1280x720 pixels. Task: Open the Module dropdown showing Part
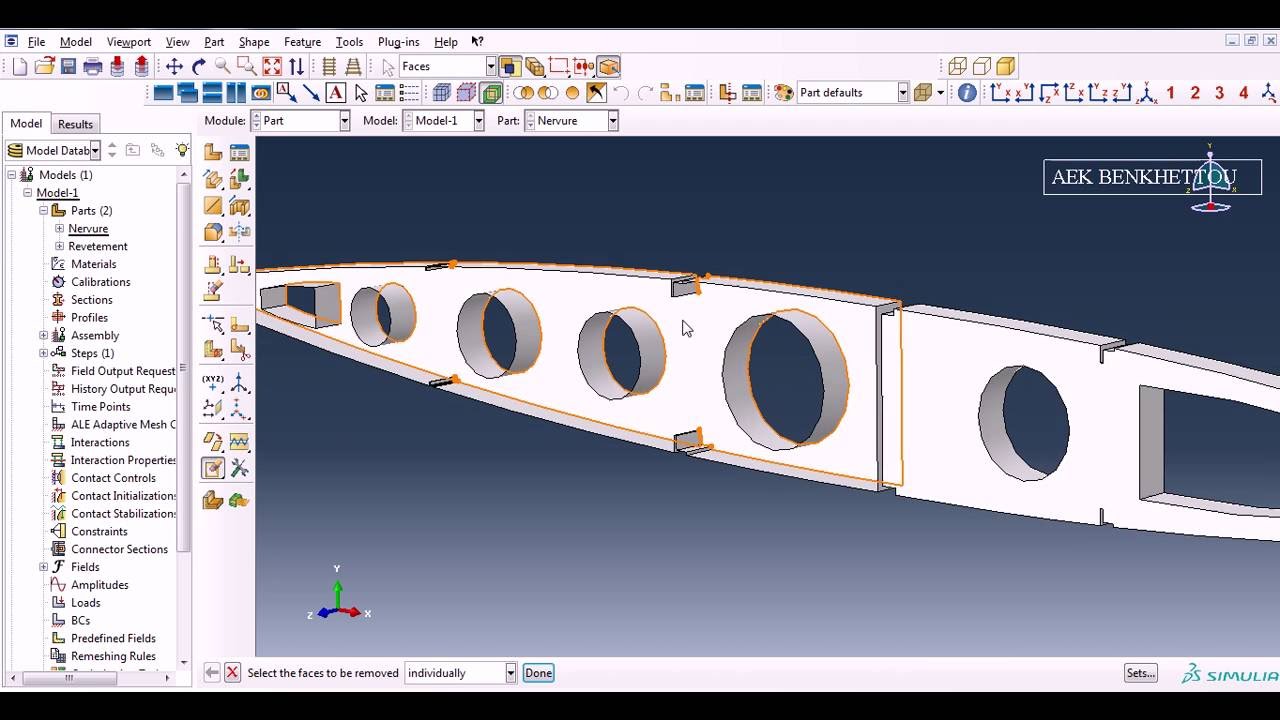coord(344,120)
